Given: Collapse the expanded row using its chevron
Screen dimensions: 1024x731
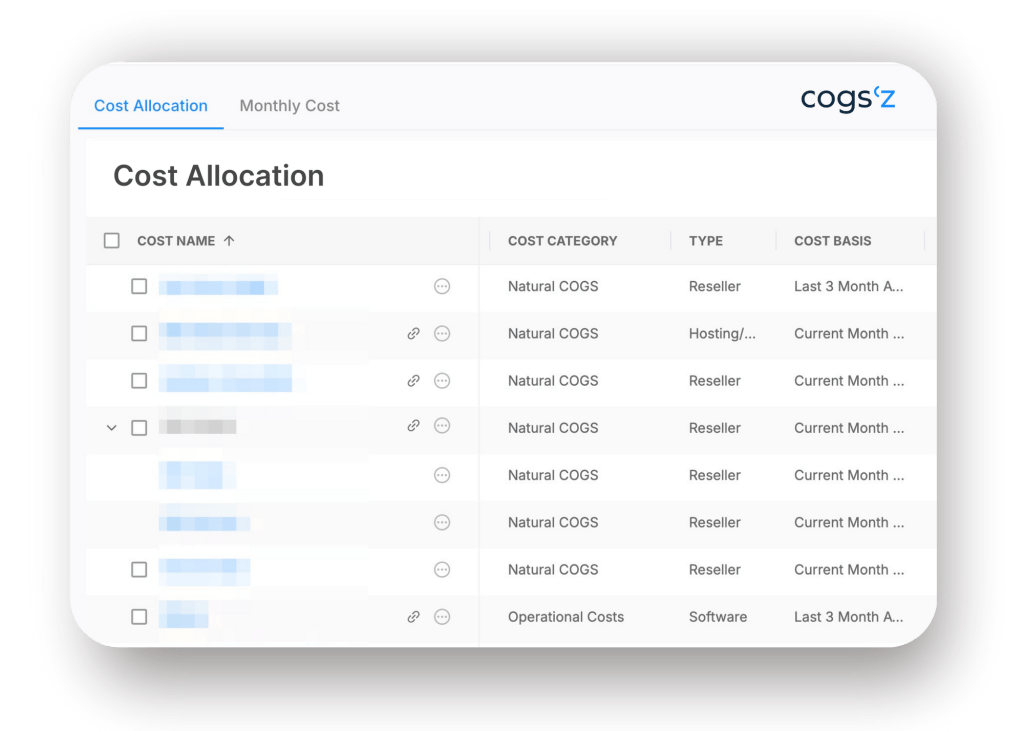Looking at the screenshot, I should tap(112, 428).
